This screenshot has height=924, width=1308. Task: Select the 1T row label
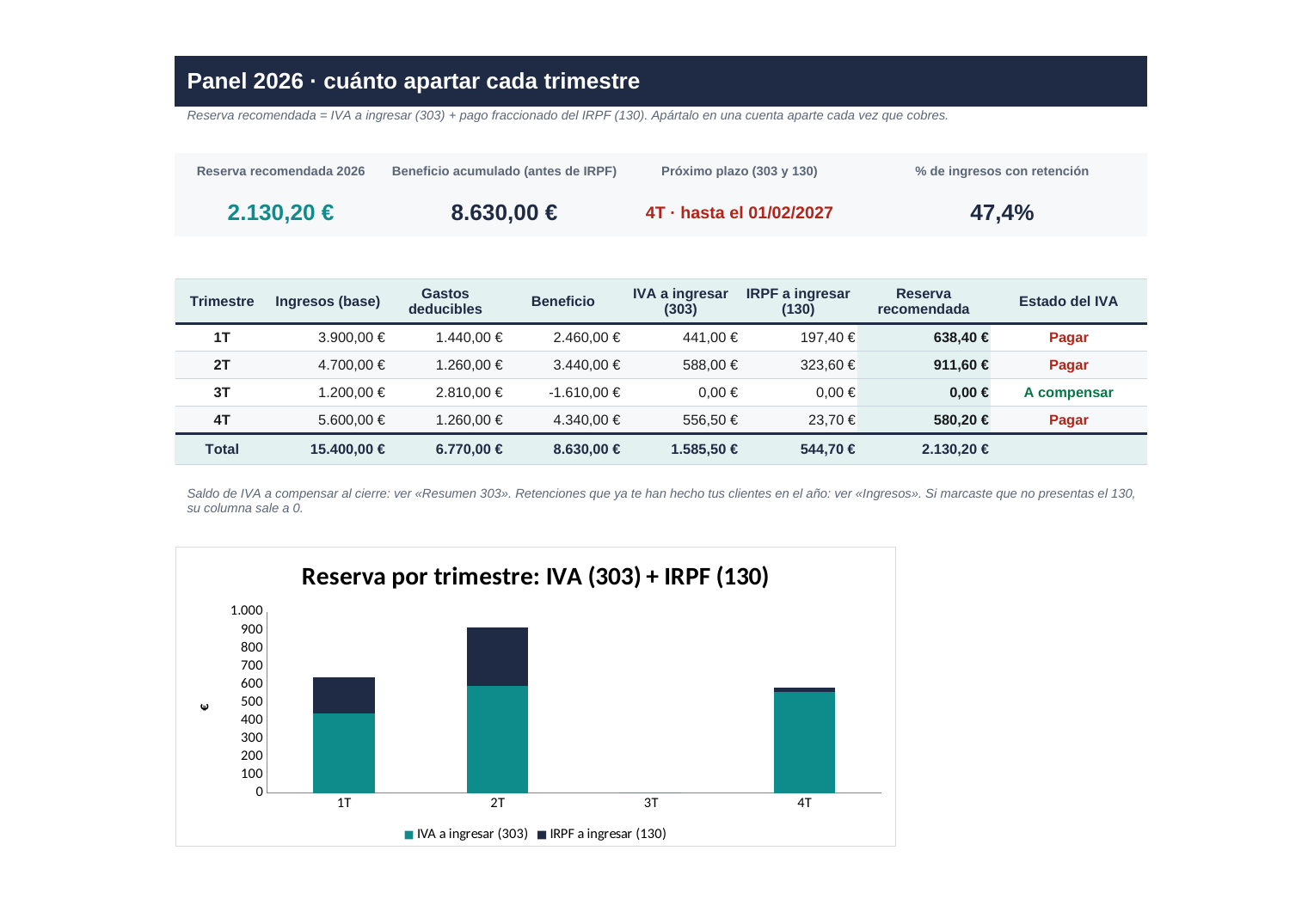[x=222, y=338]
